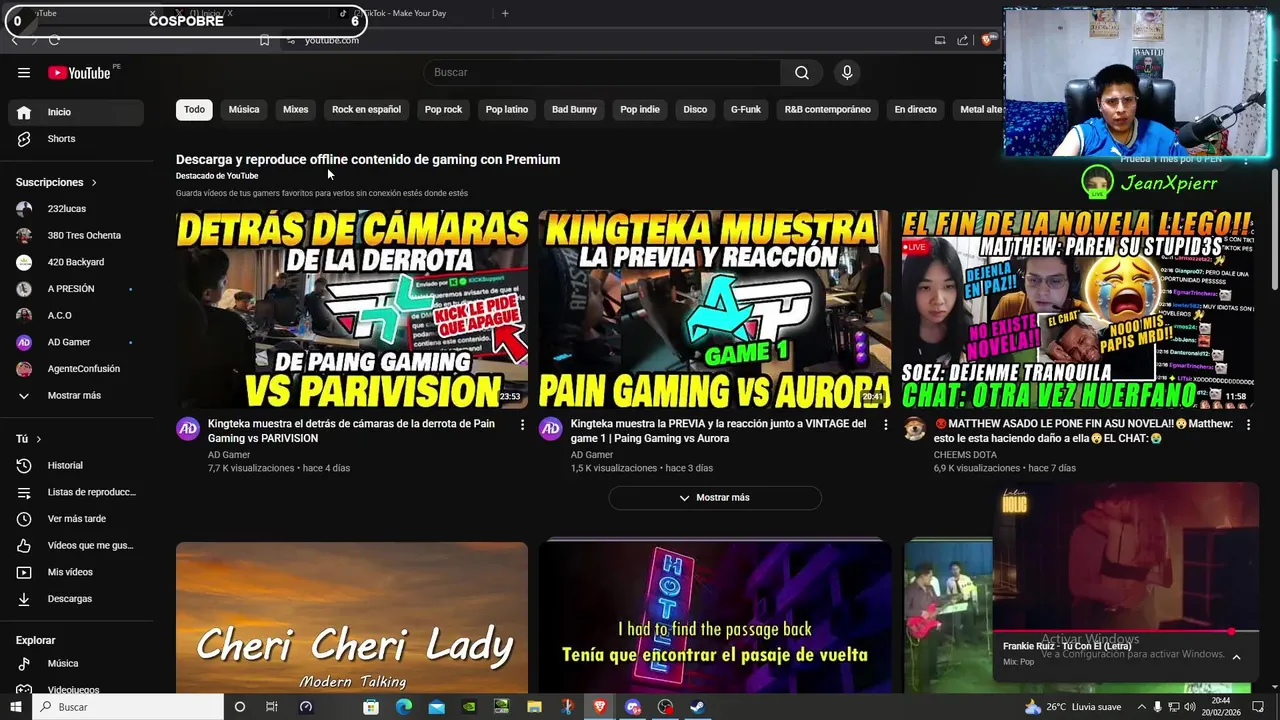Click Windows taskbar Buscar box
Image resolution: width=1280 pixels, height=720 pixels.
[128, 707]
